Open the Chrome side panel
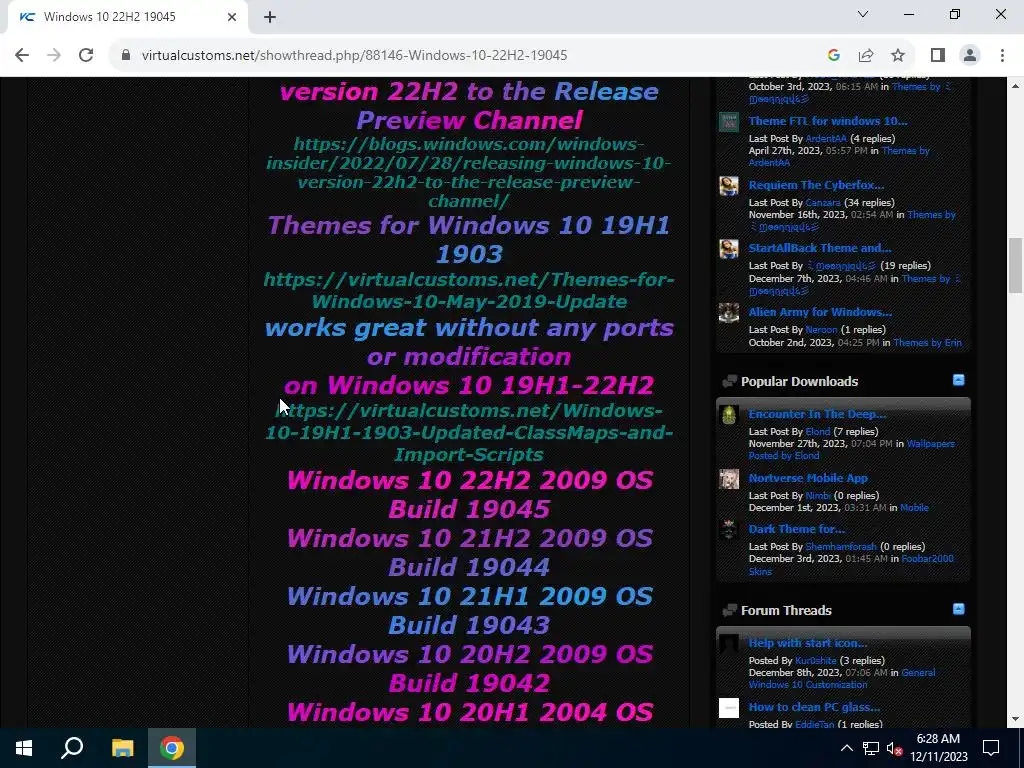Image resolution: width=1024 pixels, height=768 pixels. (938, 55)
